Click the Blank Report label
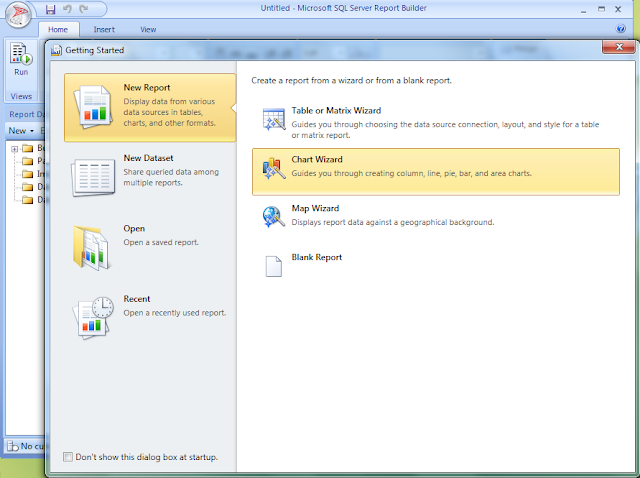Image resolution: width=640 pixels, height=478 pixels. coord(317,258)
